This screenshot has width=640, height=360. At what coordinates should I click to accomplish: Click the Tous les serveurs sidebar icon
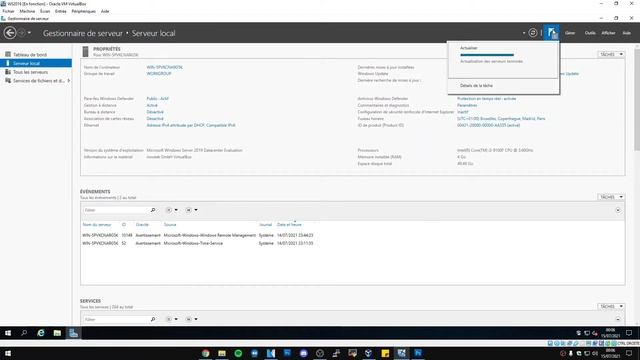(8, 72)
